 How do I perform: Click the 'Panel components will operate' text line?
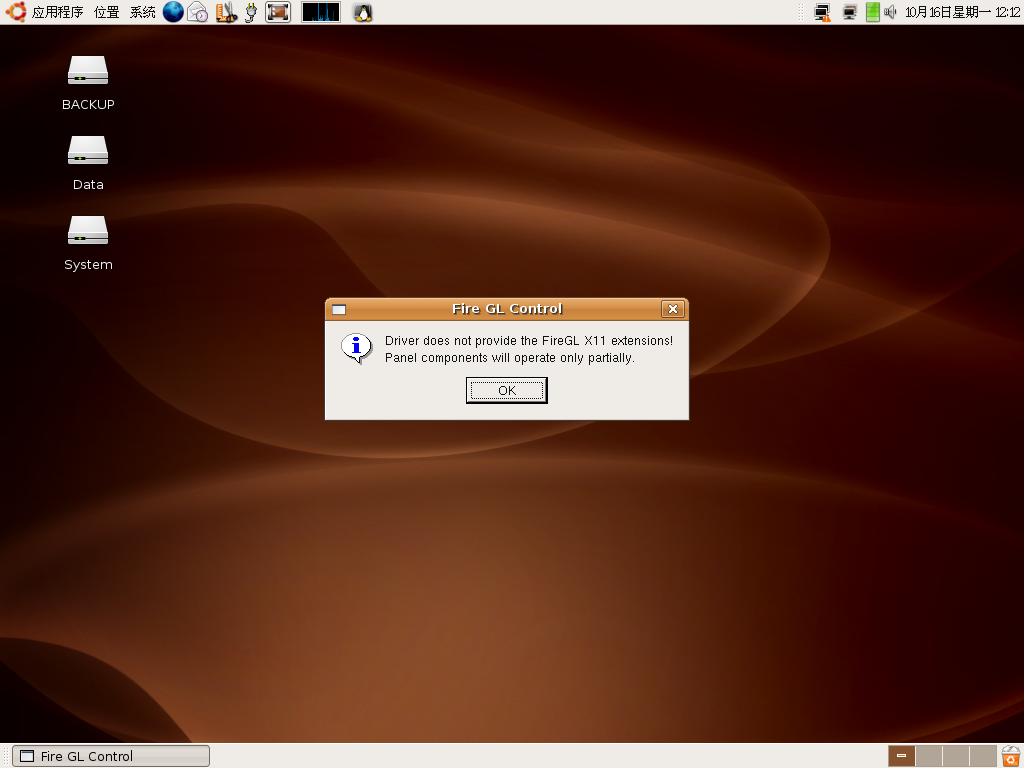click(x=509, y=358)
